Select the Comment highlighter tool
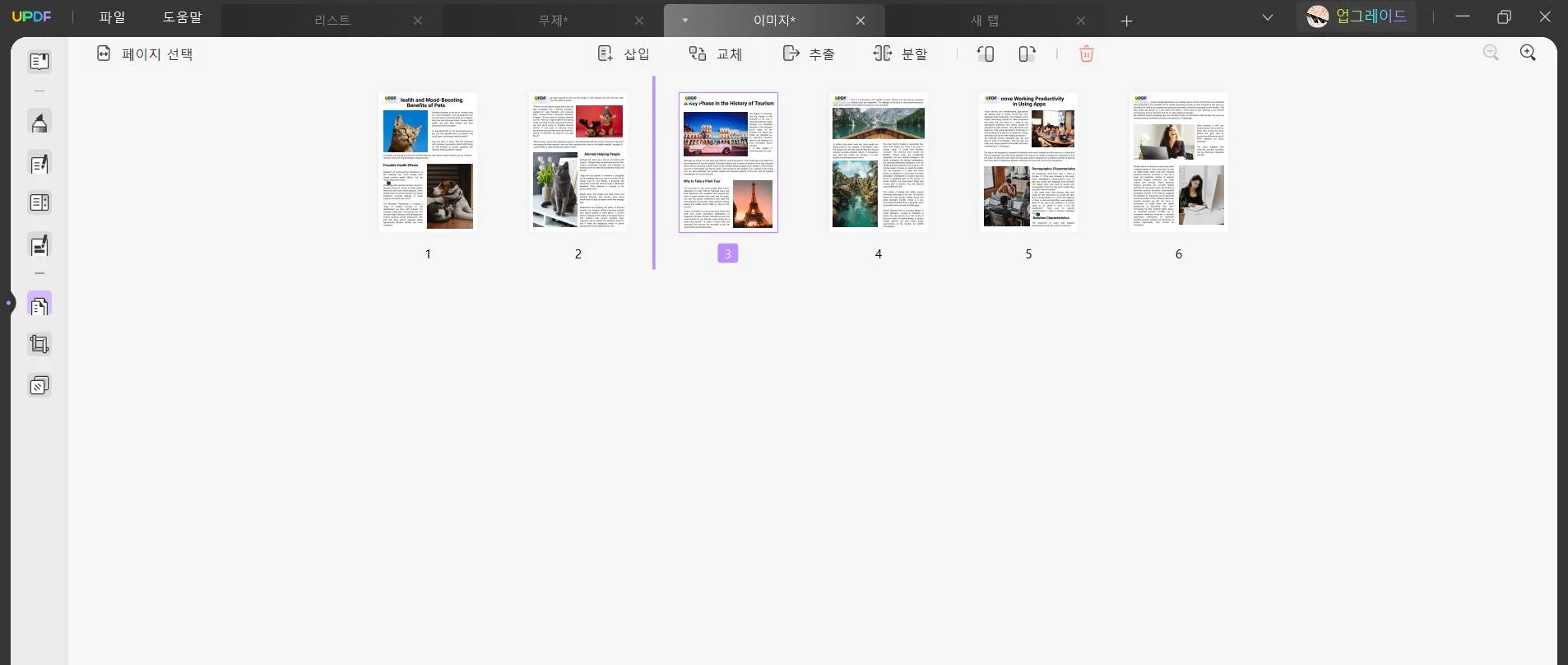The height and width of the screenshot is (665, 1568). (39, 123)
